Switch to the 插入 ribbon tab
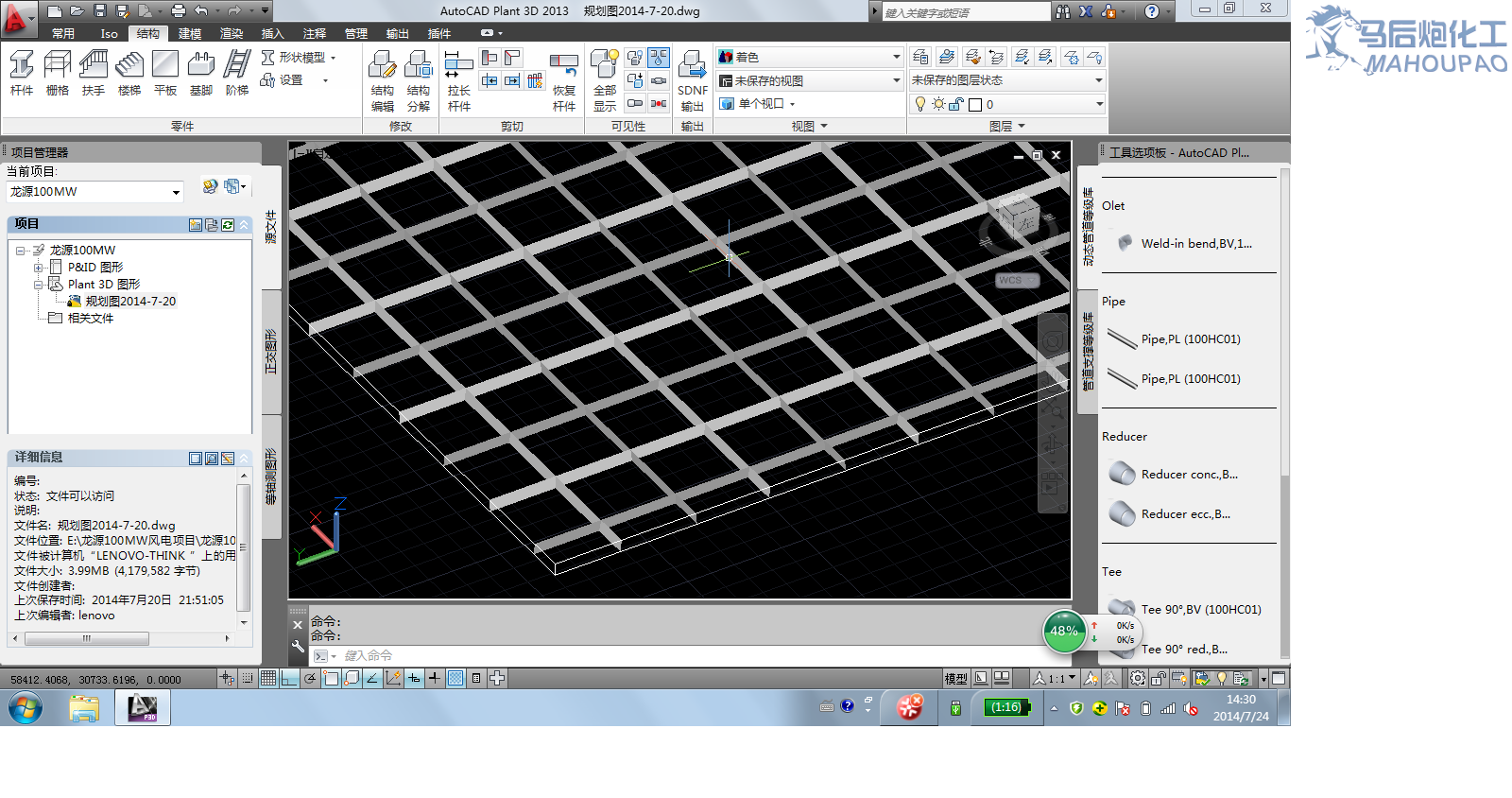The image size is (1512, 798). [x=273, y=33]
